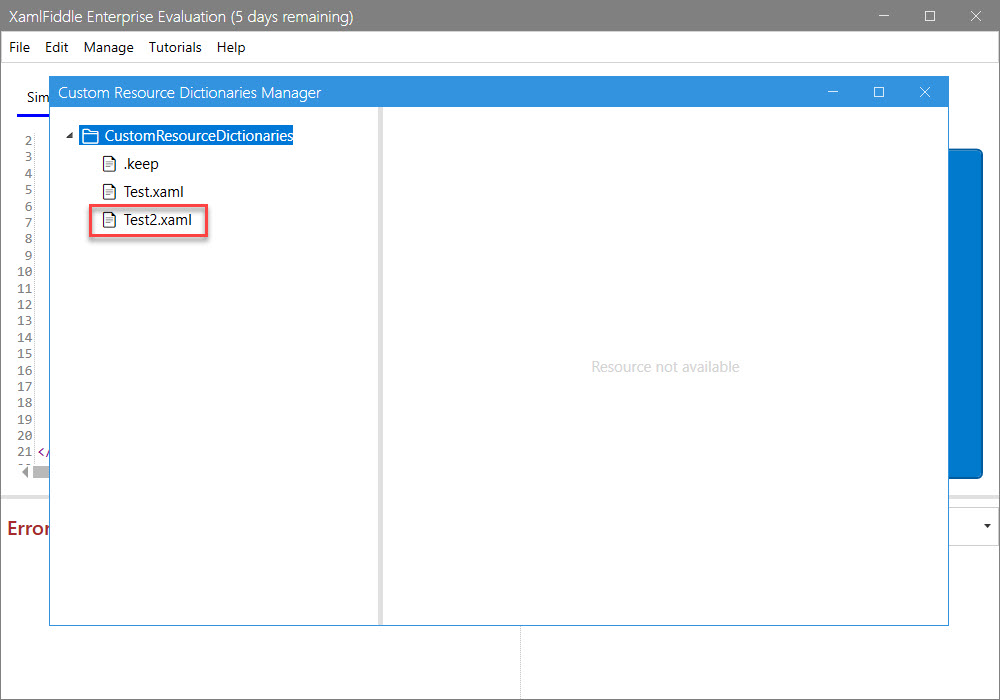The image size is (1000, 700).
Task: Minimize the Custom Resource Dictionaries Manager dialog
Action: pos(833,93)
